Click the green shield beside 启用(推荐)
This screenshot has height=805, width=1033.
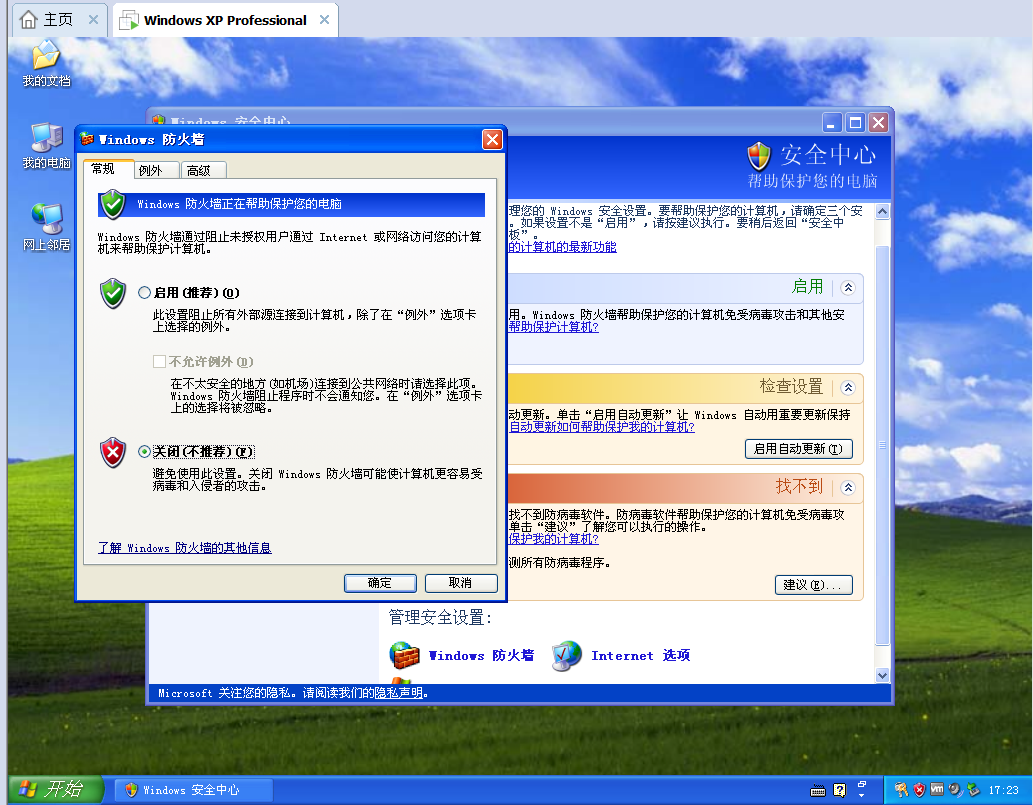pos(113,293)
